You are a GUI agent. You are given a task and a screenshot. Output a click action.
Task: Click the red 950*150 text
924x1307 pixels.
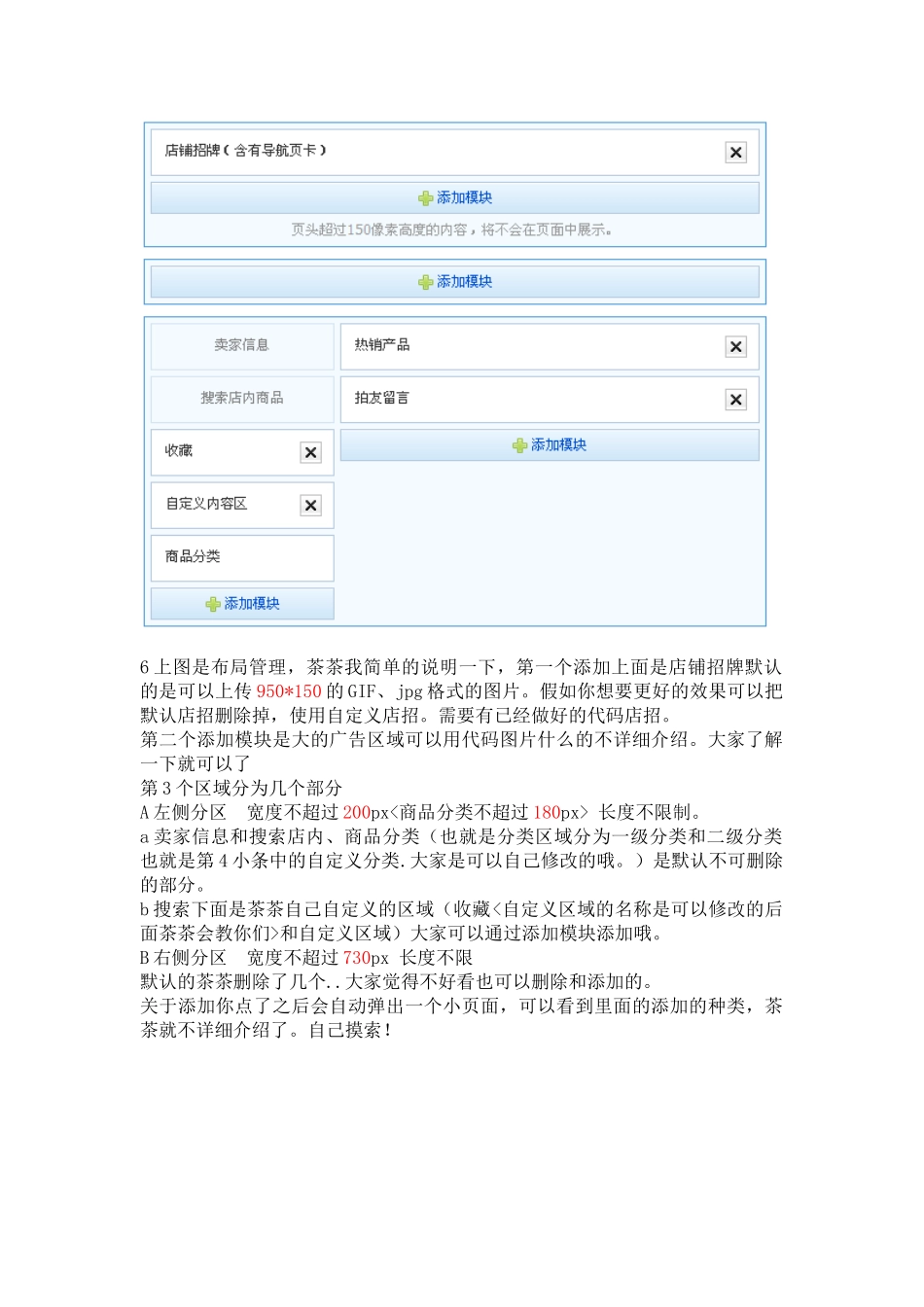(x=289, y=691)
